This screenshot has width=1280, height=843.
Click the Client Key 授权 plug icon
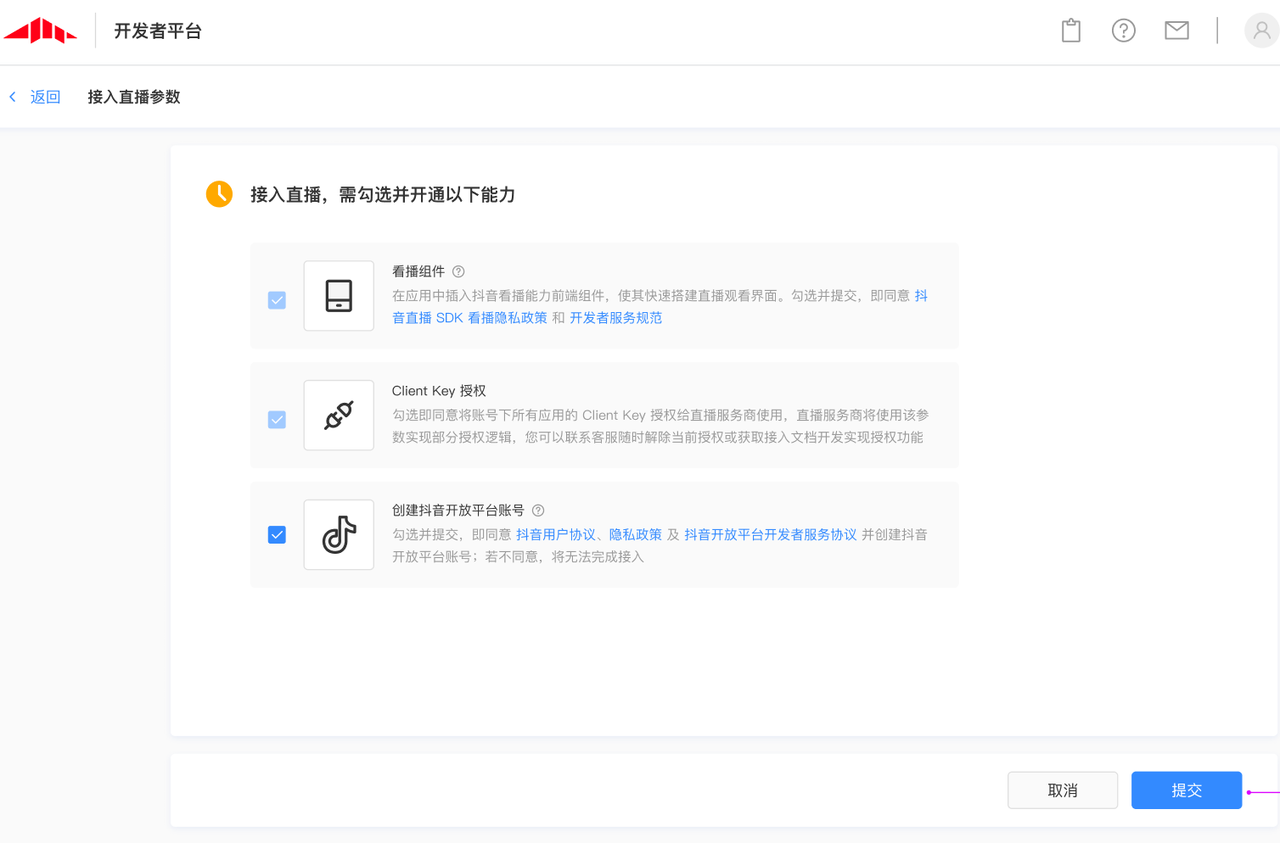click(339, 415)
